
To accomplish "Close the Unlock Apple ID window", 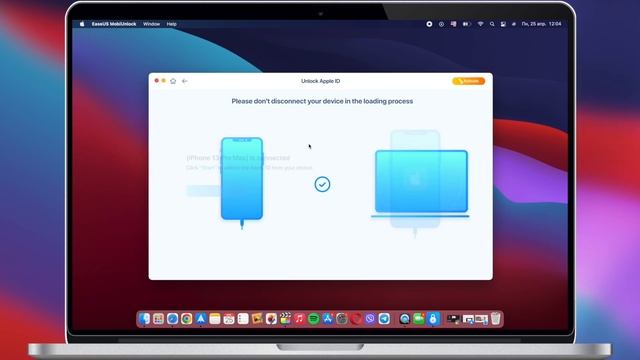I will point(156,81).
